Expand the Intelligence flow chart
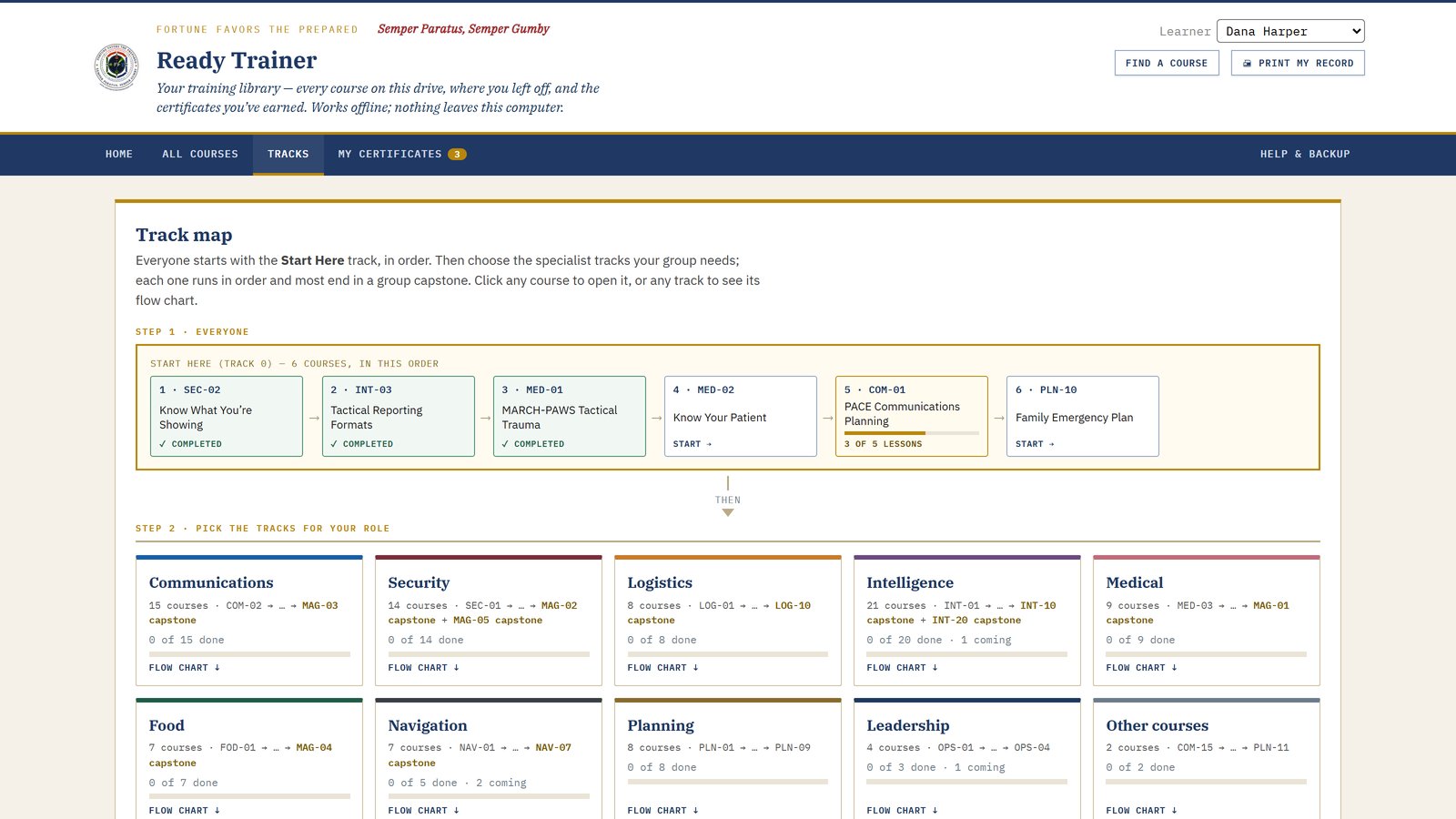The width and height of the screenshot is (1456, 819). click(x=903, y=668)
